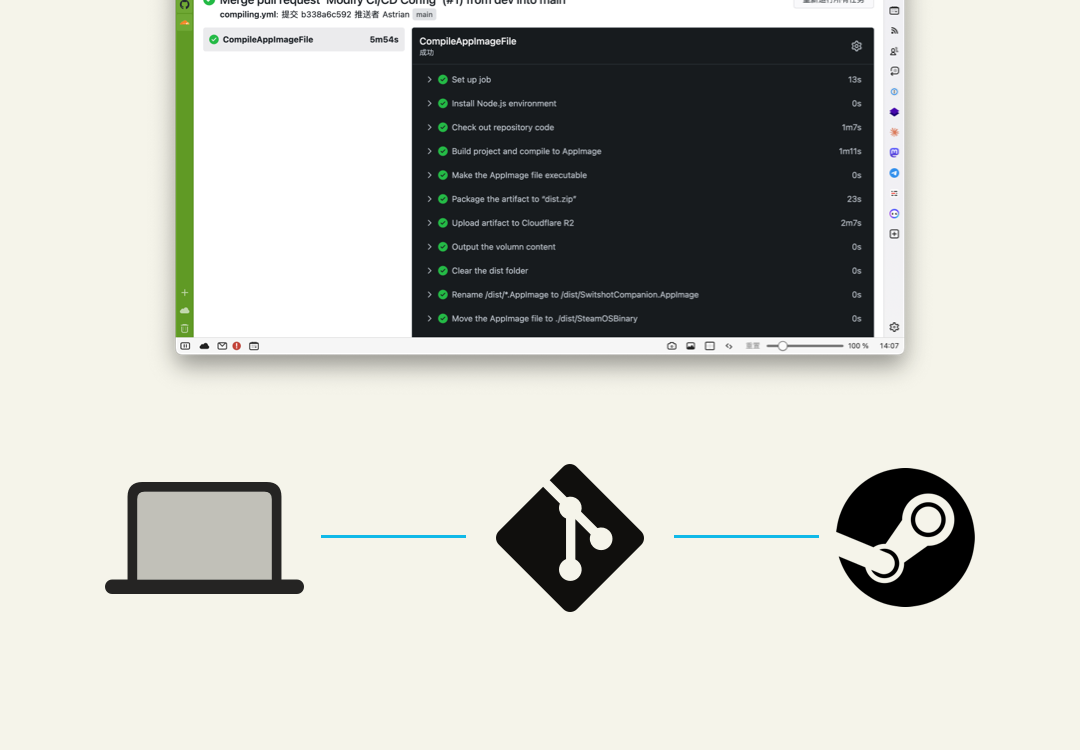Click the CompileAppImageFile heading in dark panel
Screen dimensions: 1080x750
pos(468,41)
